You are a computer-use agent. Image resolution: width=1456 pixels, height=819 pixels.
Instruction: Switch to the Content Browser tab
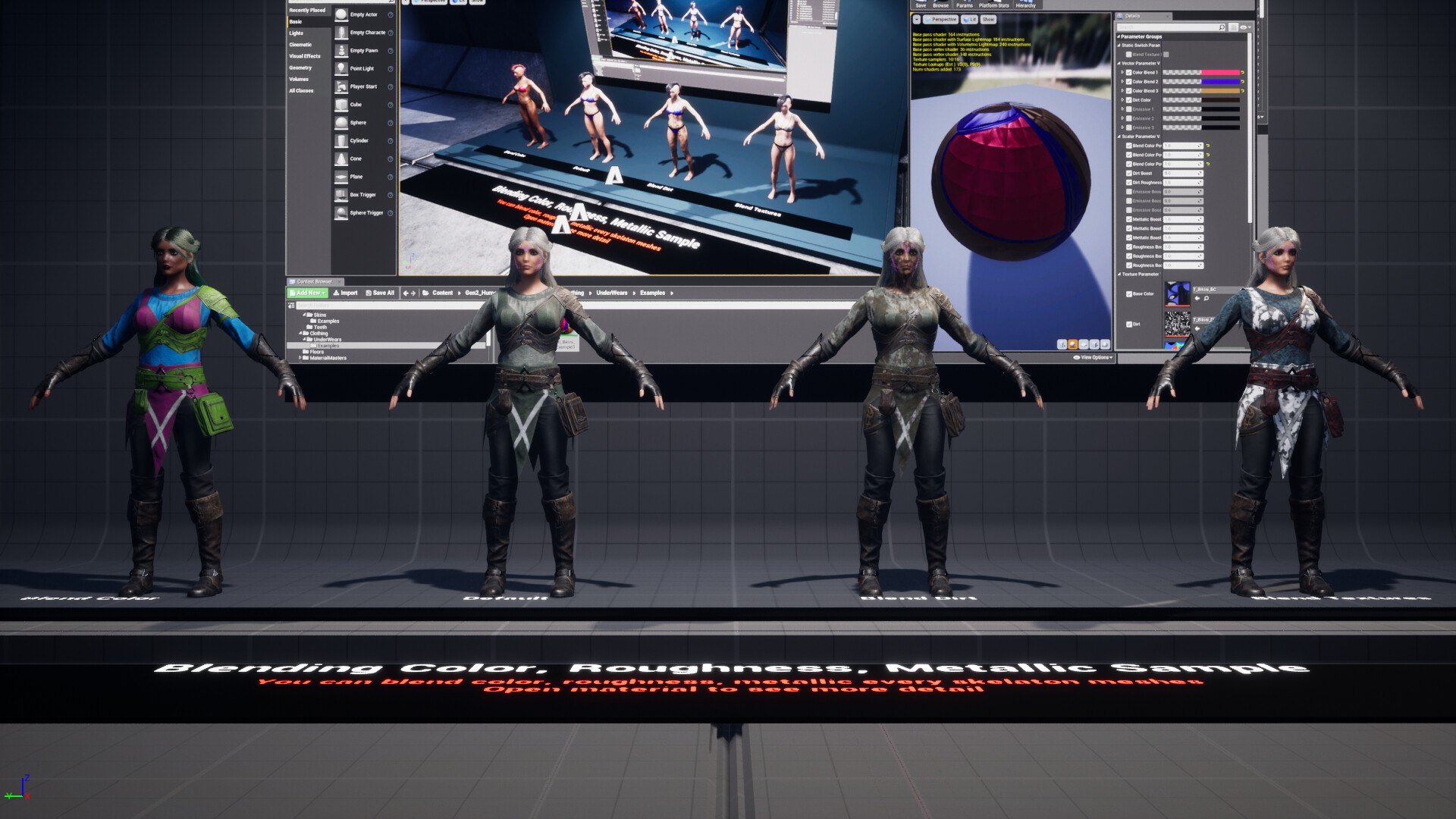point(315,281)
